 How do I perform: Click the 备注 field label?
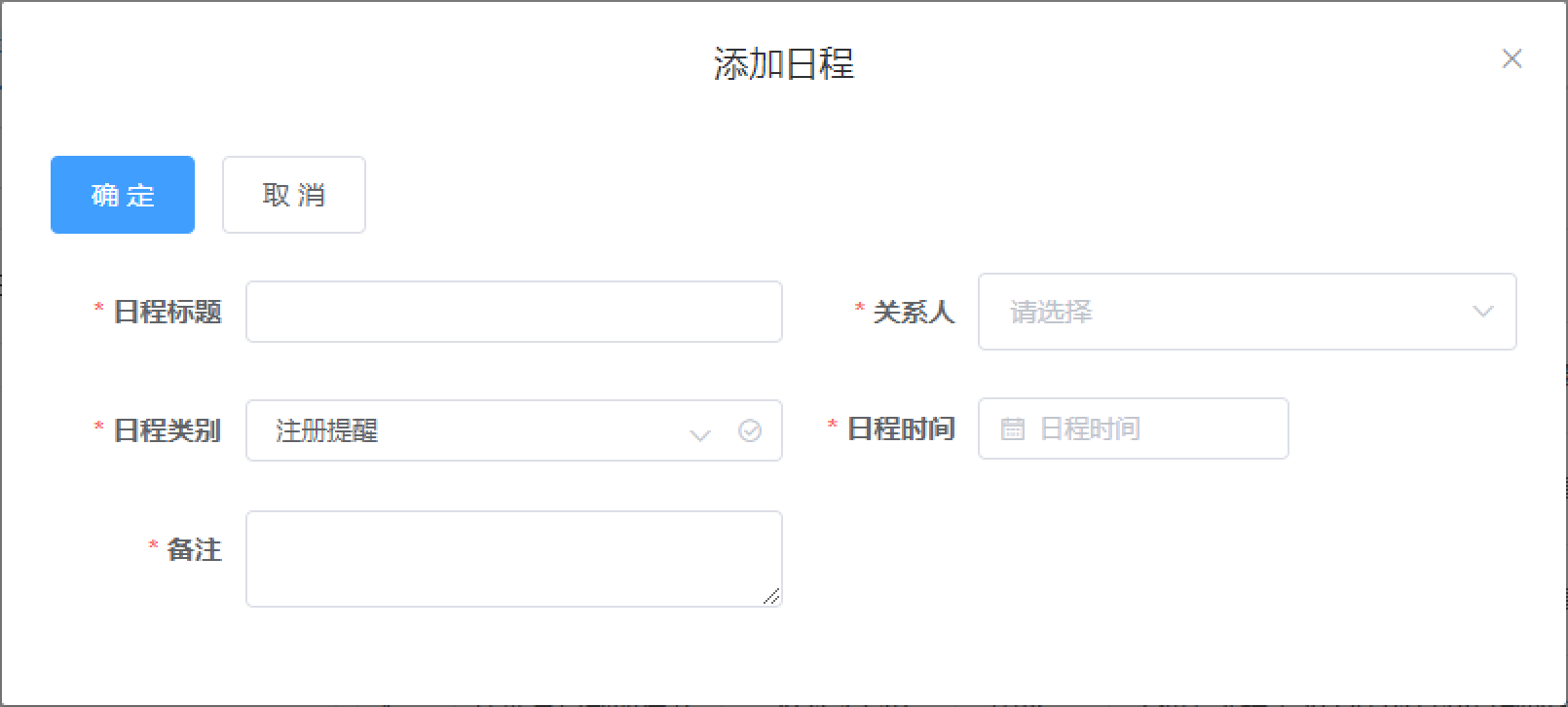click(195, 550)
